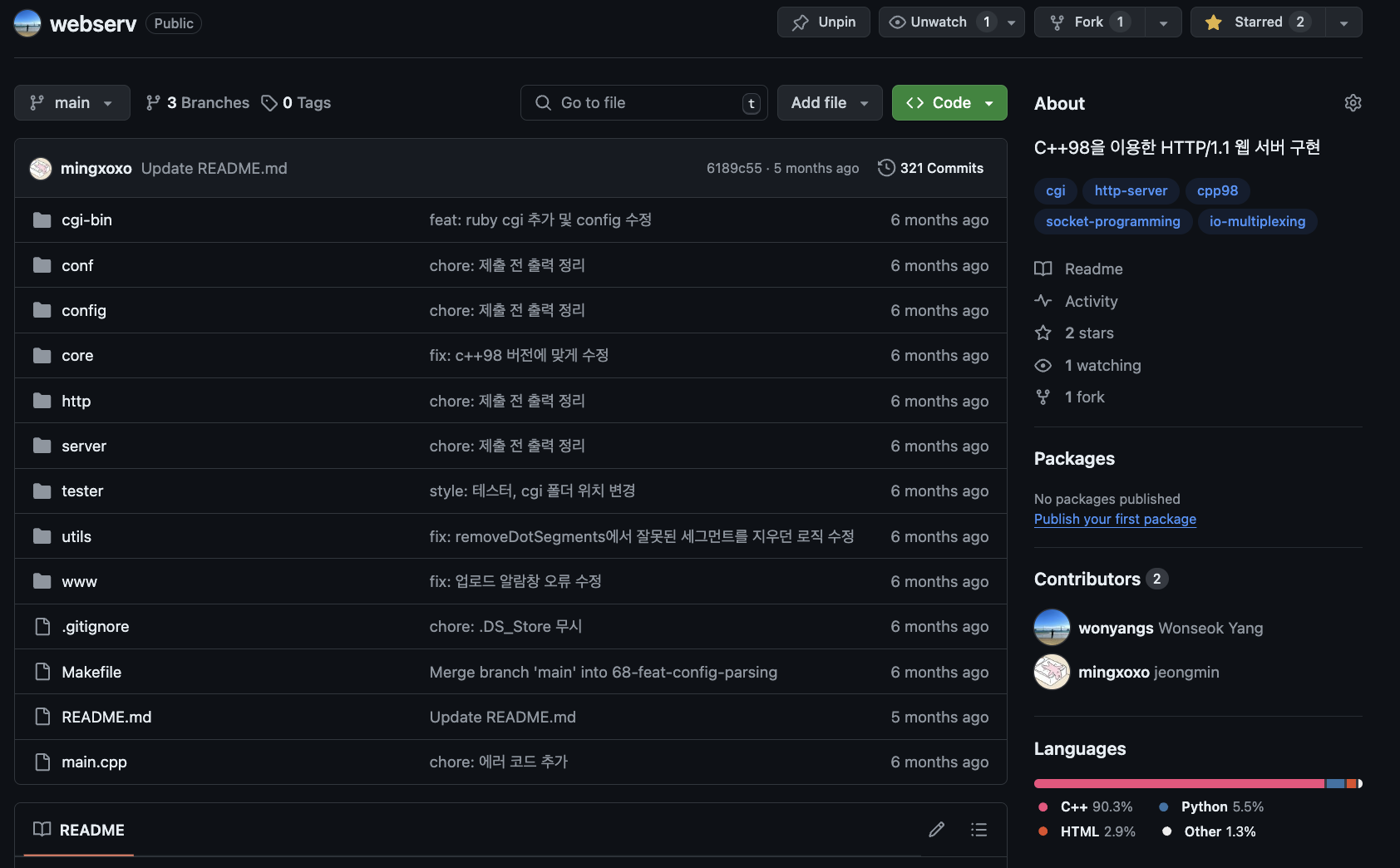Open repository Activity via pulse icon
Viewport: 1400px width, 868px height.
[1043, 301]
